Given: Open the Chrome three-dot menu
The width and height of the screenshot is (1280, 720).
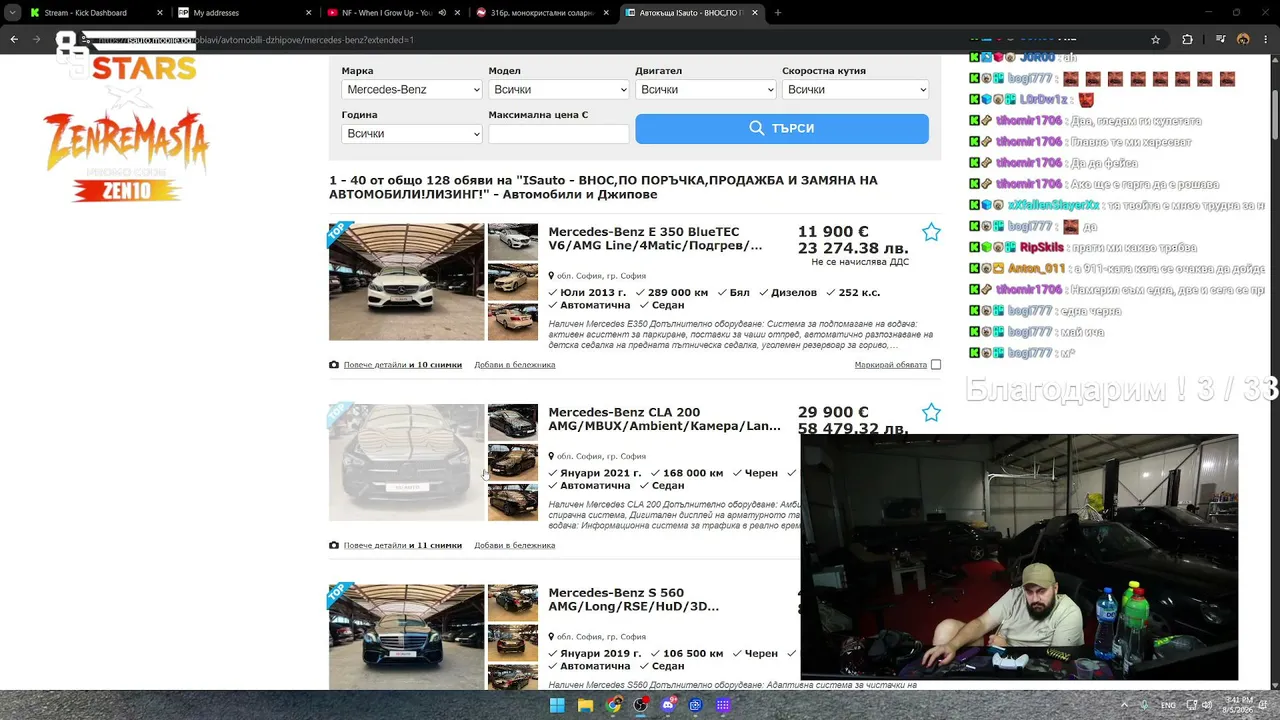Looking at the screenshot, I should 1266,40.
